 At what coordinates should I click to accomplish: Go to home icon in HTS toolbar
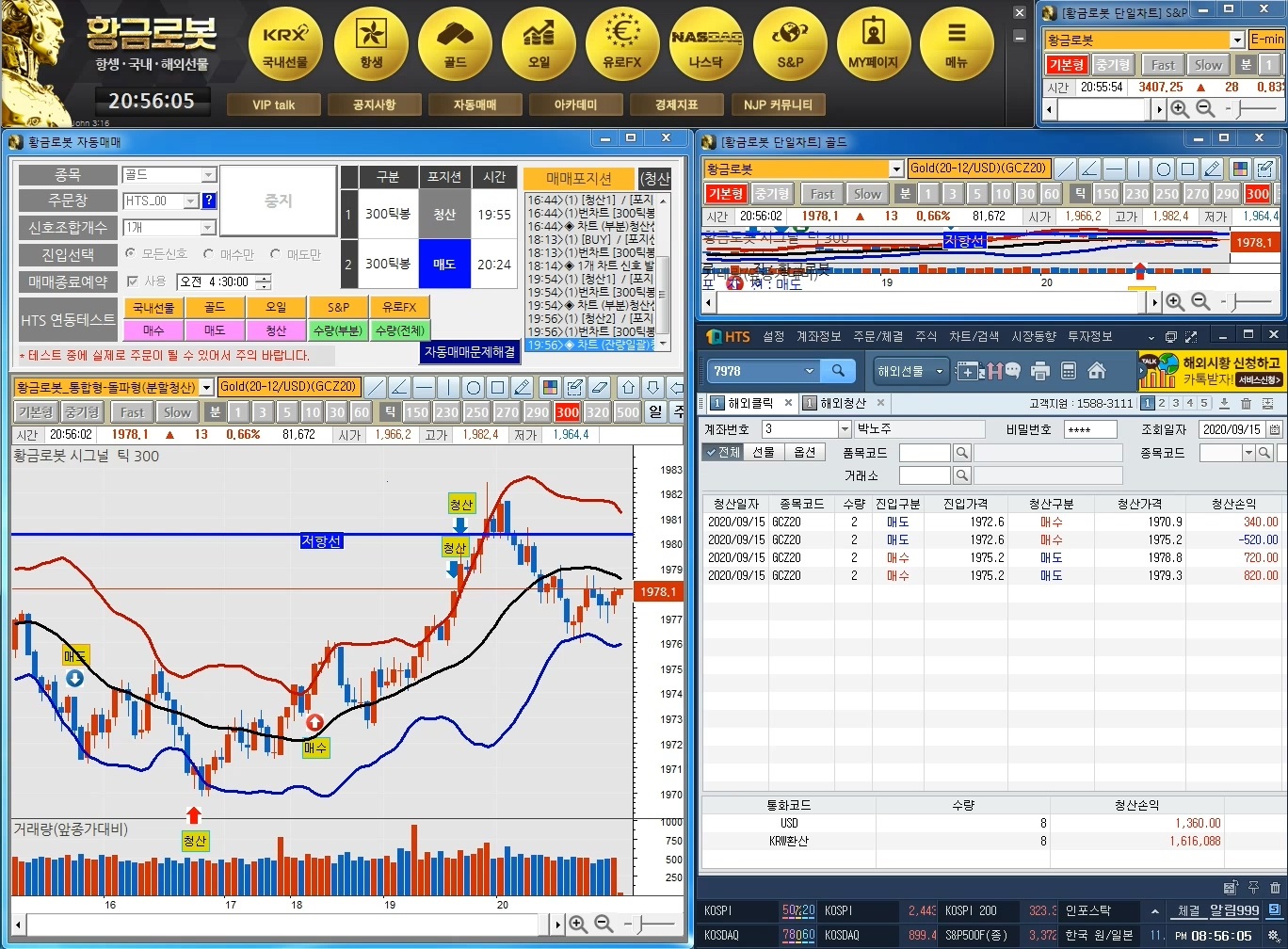click(x=1096, y=371)
